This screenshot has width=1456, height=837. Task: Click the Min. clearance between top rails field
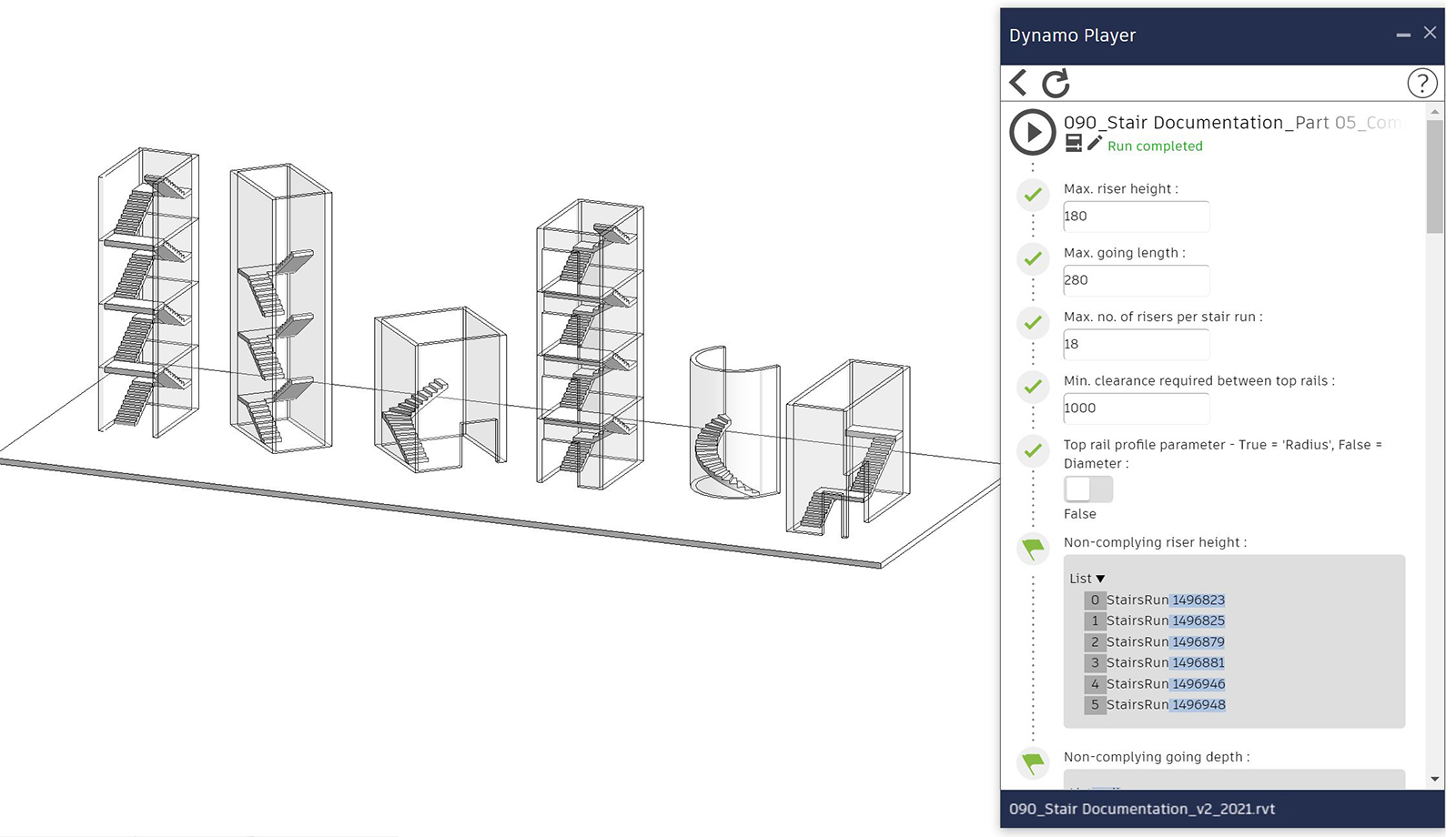1136,408
